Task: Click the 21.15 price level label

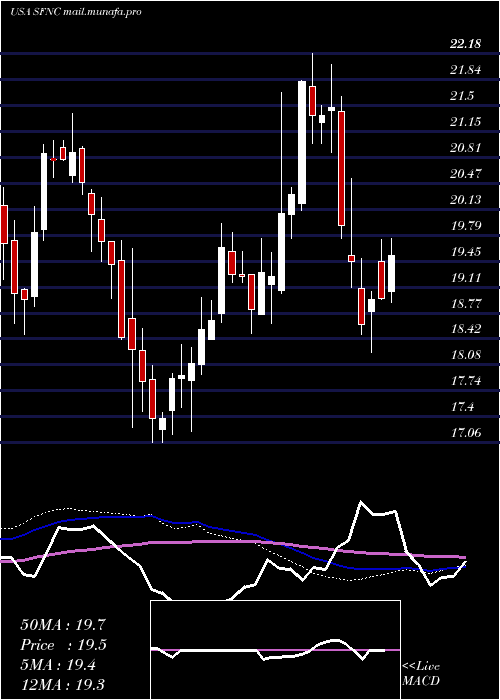Action: (x=466, y=121)
